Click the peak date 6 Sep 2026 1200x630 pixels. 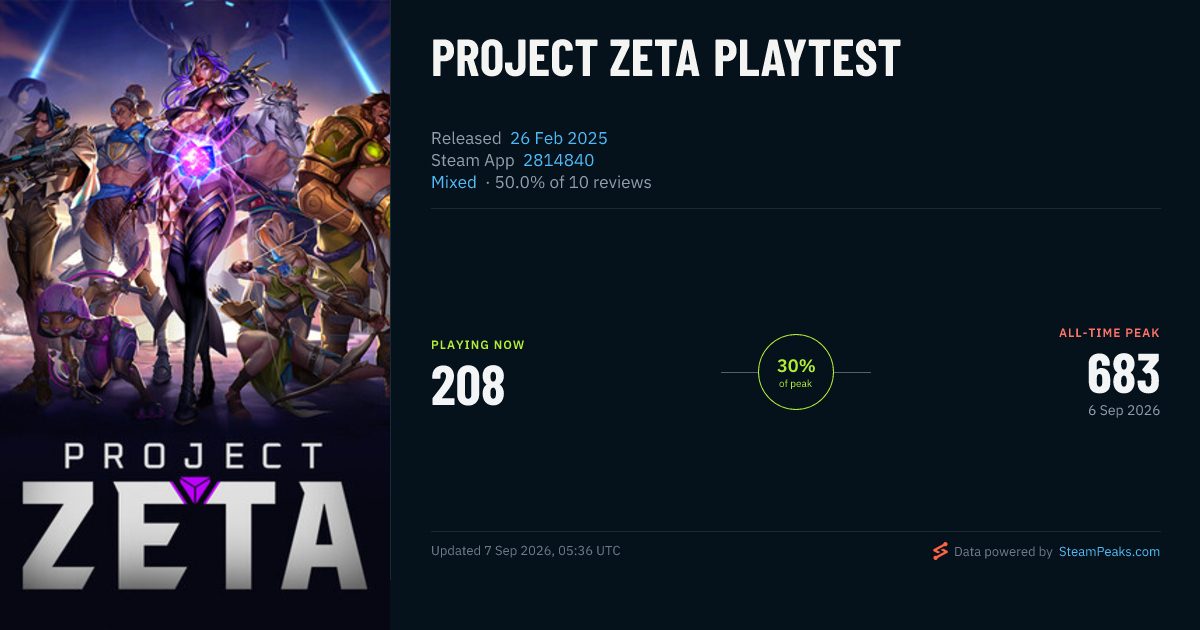1124,410
